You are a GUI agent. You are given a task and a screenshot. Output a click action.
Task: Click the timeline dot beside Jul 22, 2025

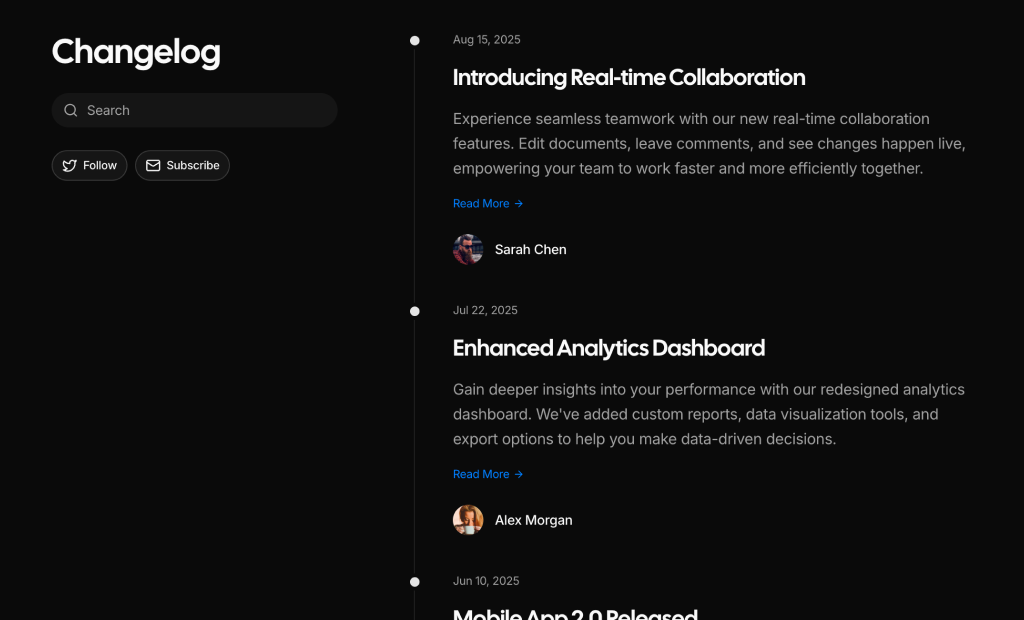[415, 310]
